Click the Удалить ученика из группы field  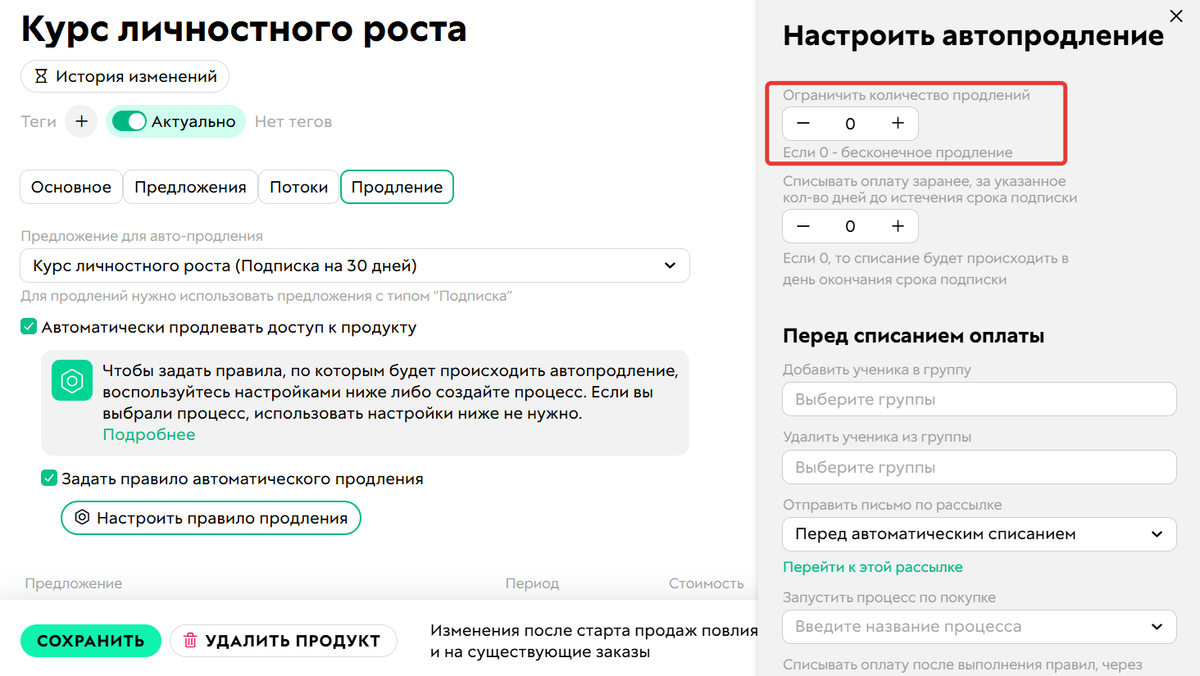click(979, 467)
